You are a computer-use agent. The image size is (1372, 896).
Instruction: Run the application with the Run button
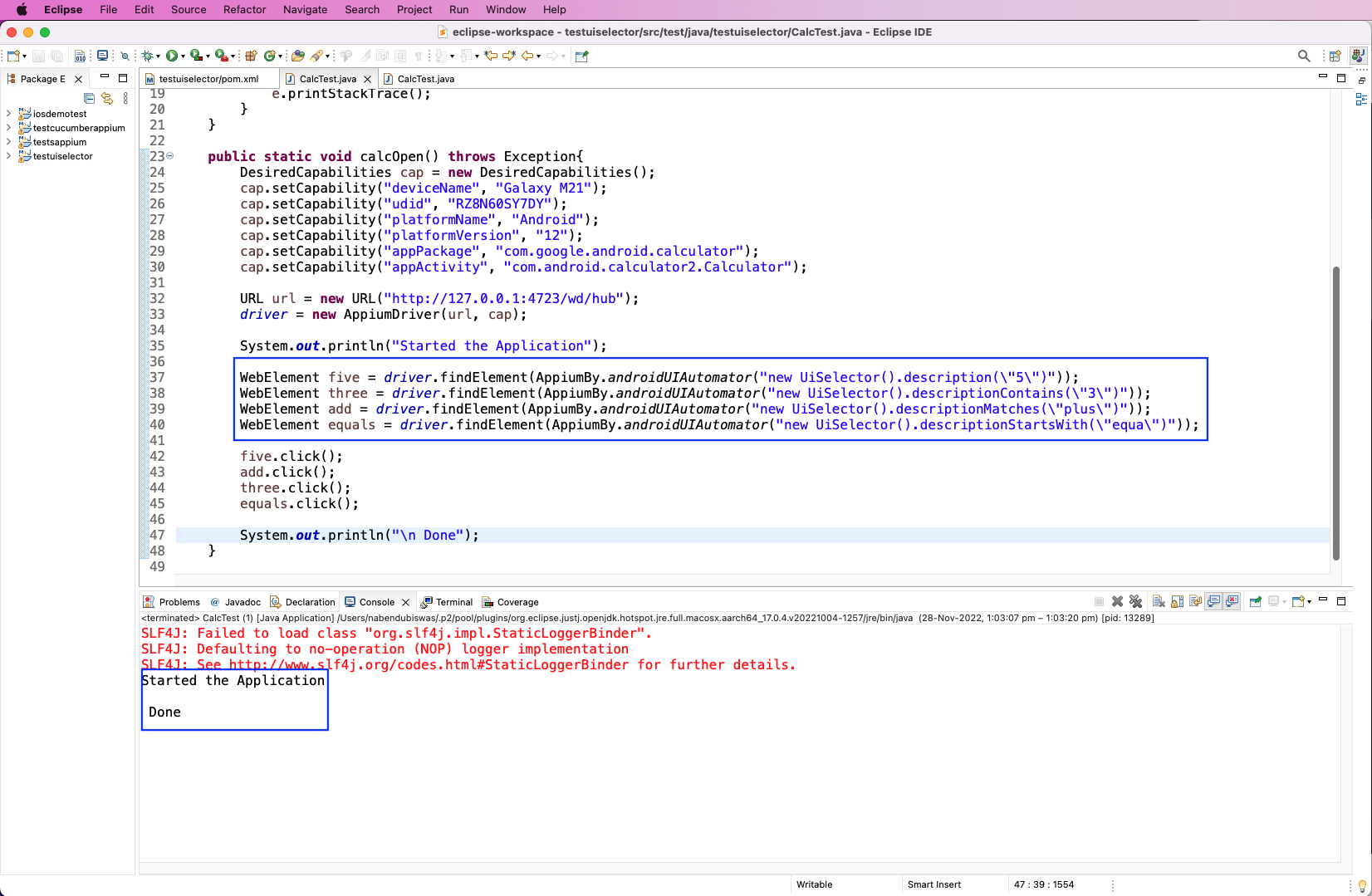(x=174, y=56)
